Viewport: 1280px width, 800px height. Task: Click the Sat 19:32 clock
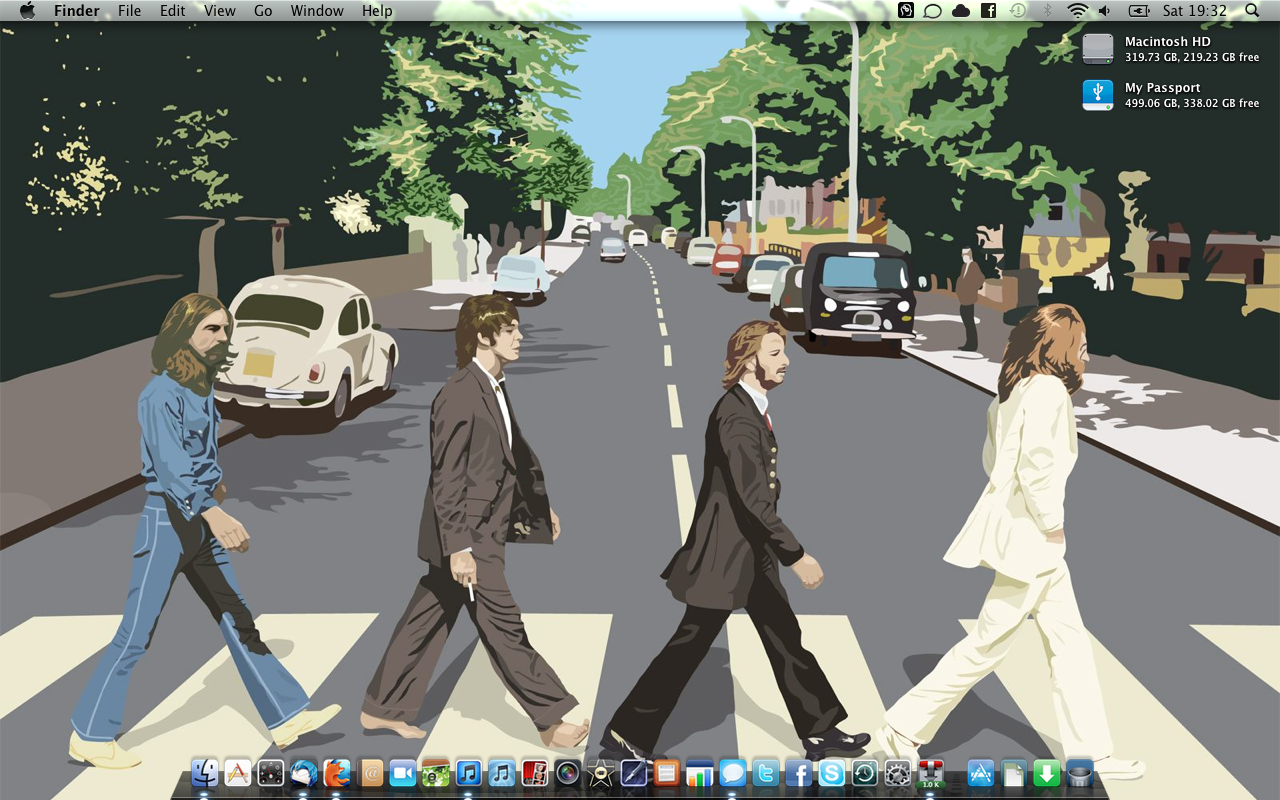(x=1195, y=11)
